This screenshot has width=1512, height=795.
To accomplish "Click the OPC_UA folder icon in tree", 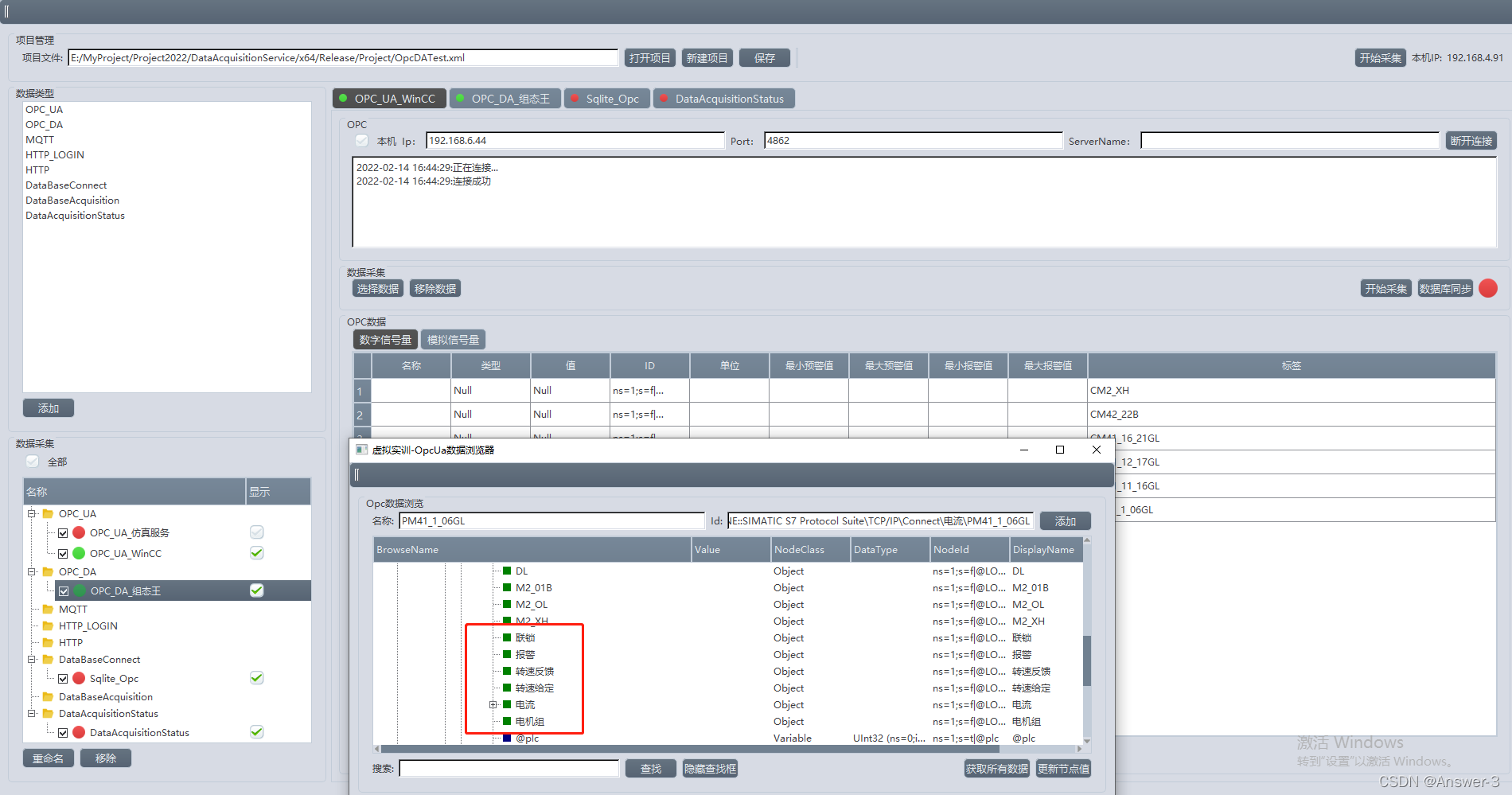I will pyautogui.click(x=48, y=514).
